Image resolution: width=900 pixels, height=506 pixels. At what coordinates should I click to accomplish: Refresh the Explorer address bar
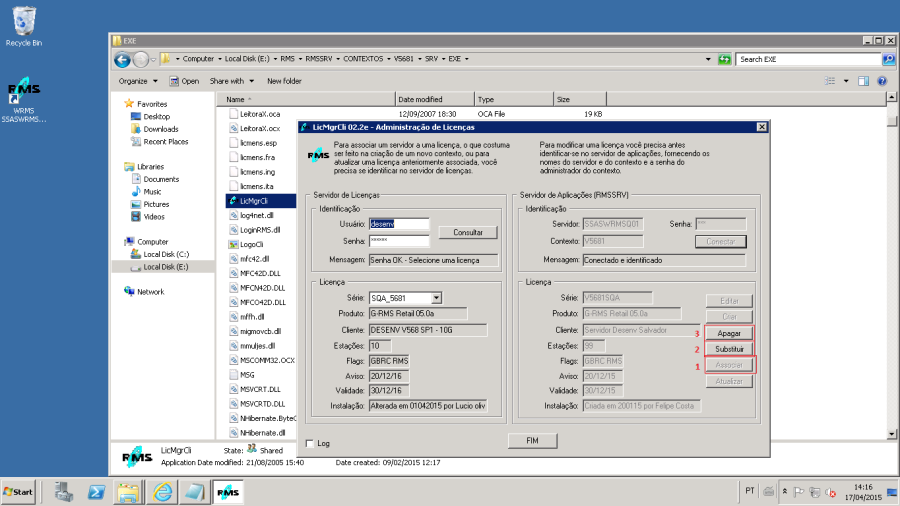pos(724,59)
